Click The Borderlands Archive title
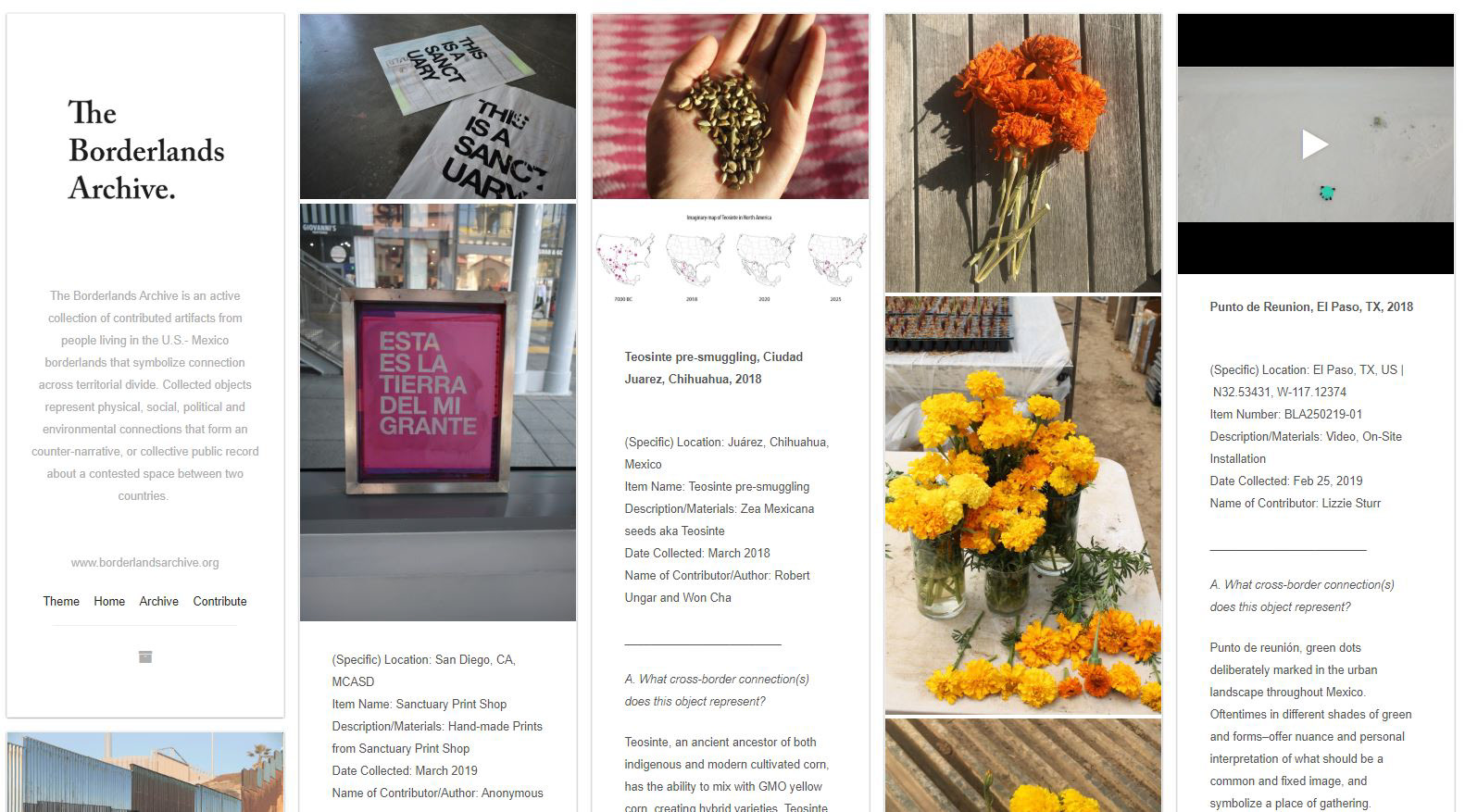The image size is (1465, 812). [x=146, y=150]
